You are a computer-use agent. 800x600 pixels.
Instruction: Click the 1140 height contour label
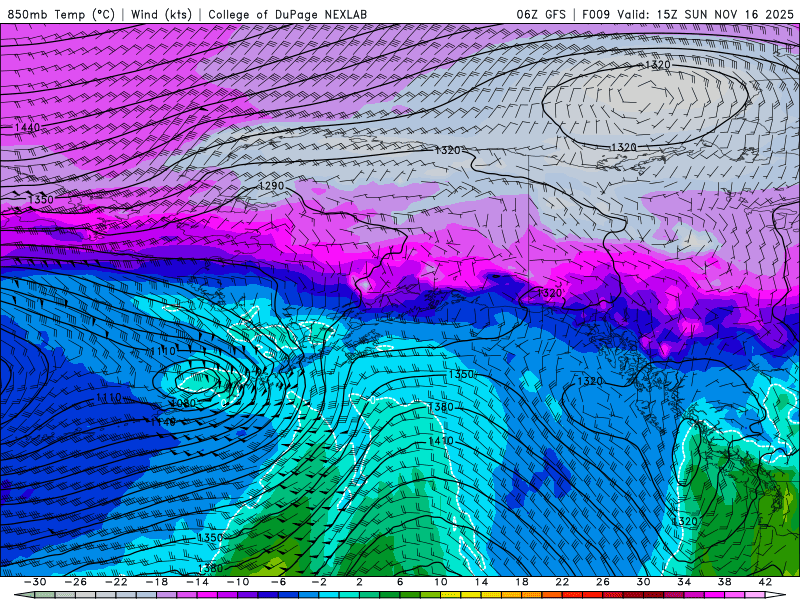tap(163, 422)
